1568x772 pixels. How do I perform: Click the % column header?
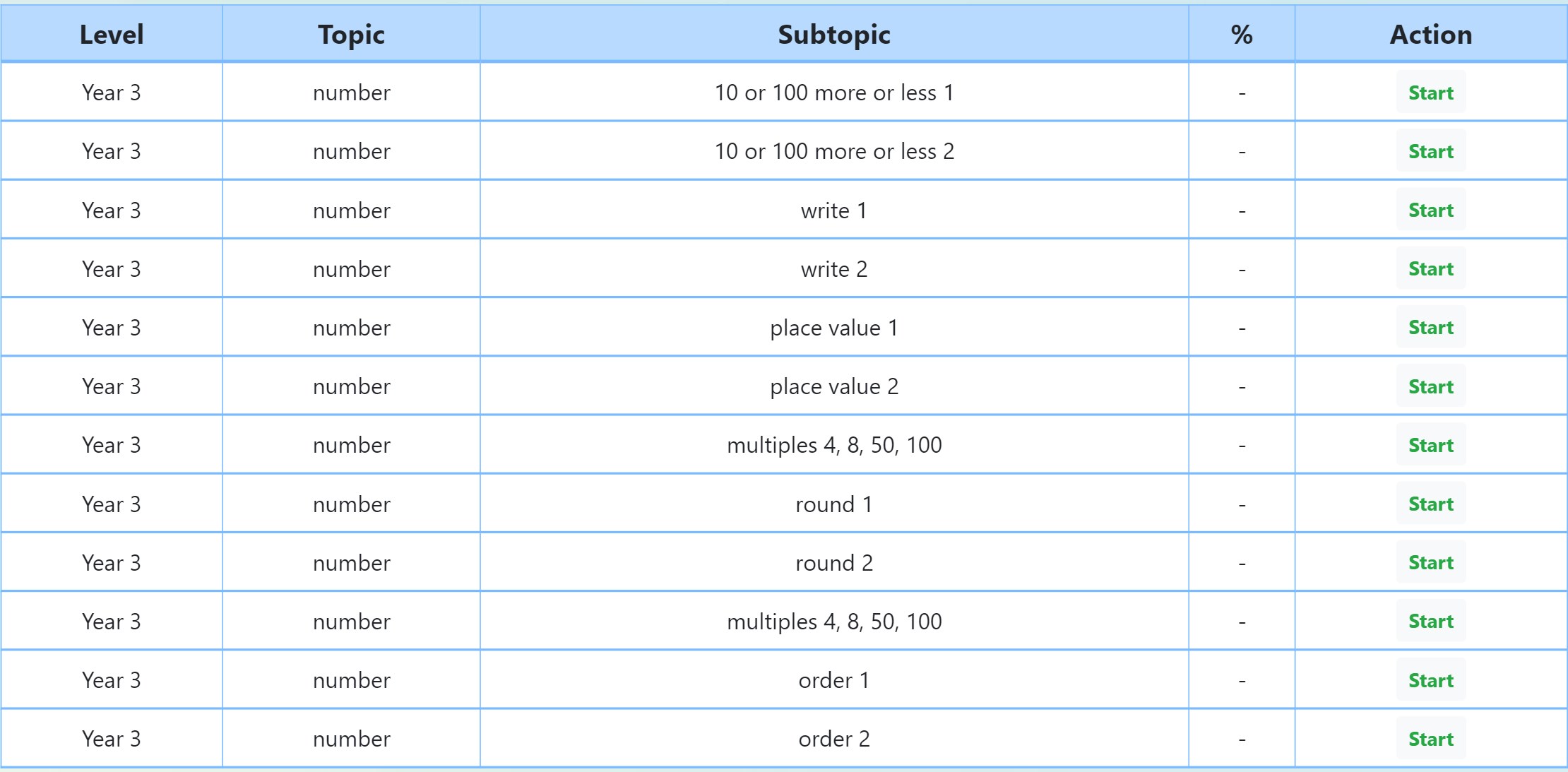1241,34
